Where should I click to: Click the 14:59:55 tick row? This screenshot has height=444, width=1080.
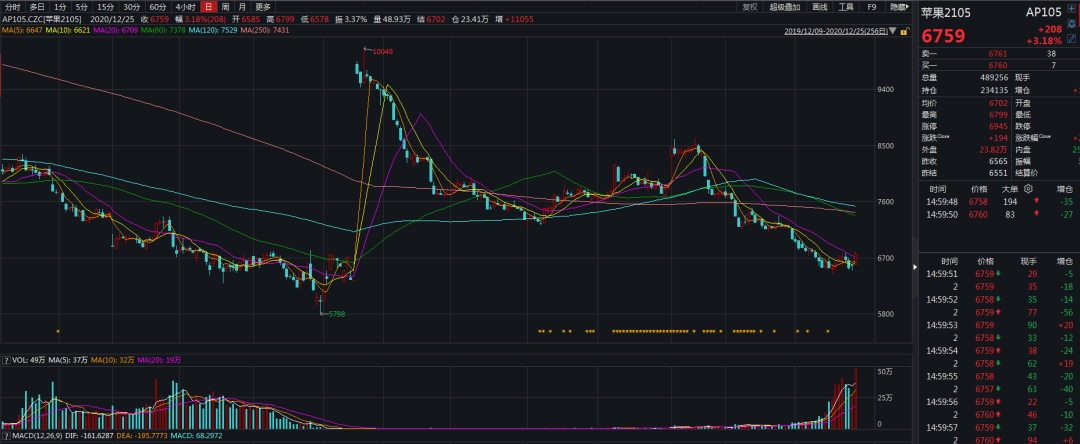(x=997, y=376)
